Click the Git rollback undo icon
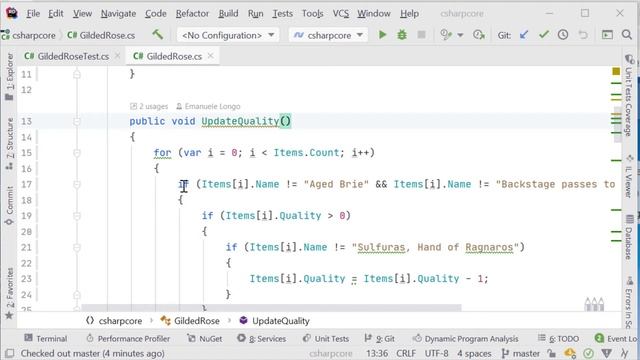This screenshot has height=360, width=640. click(x=583, y=35)
